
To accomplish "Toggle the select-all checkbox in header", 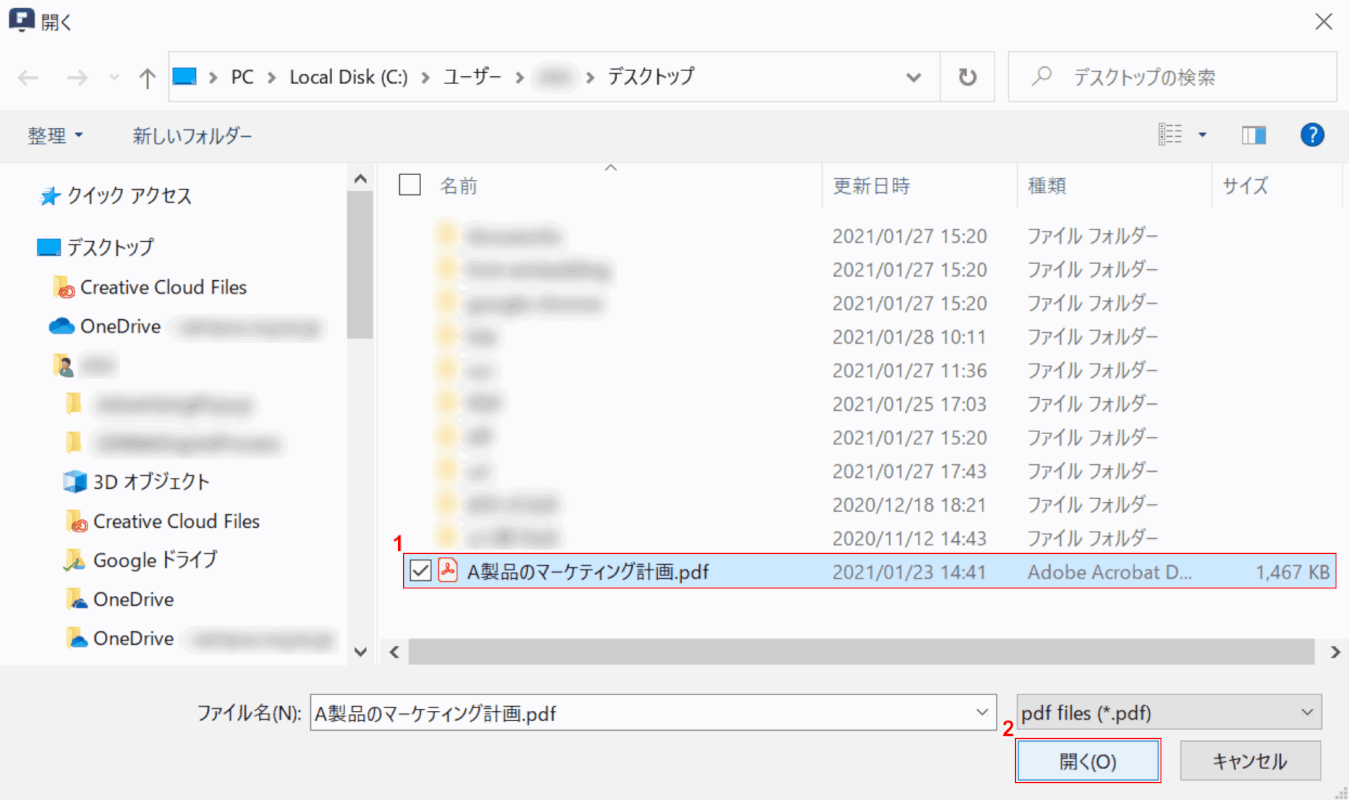I will point(409,185).
